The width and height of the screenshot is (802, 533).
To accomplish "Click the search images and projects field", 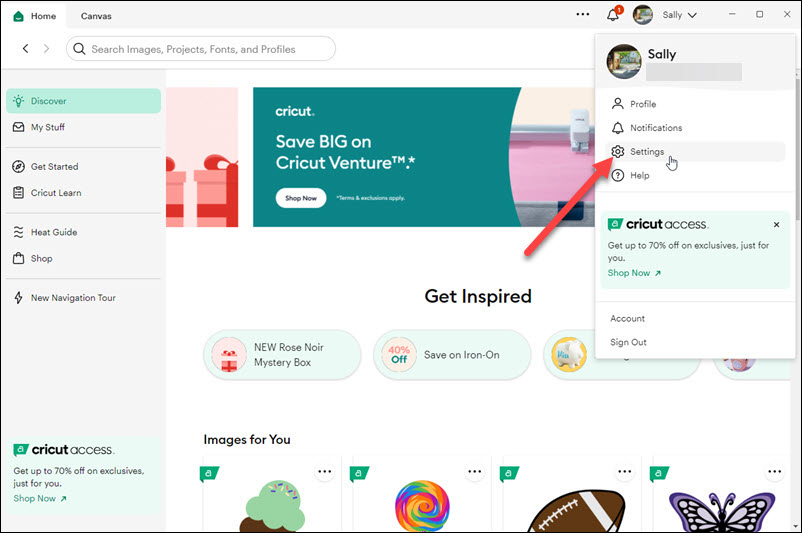I will point(200,49).
